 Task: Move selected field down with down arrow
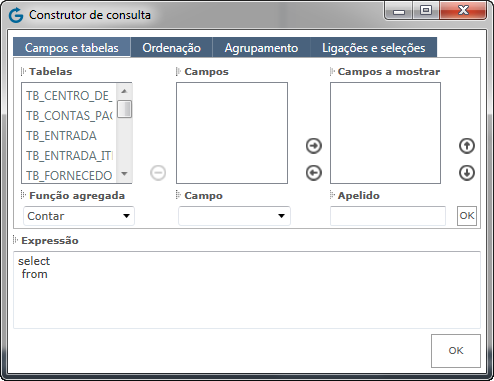[x=467, y=173]
